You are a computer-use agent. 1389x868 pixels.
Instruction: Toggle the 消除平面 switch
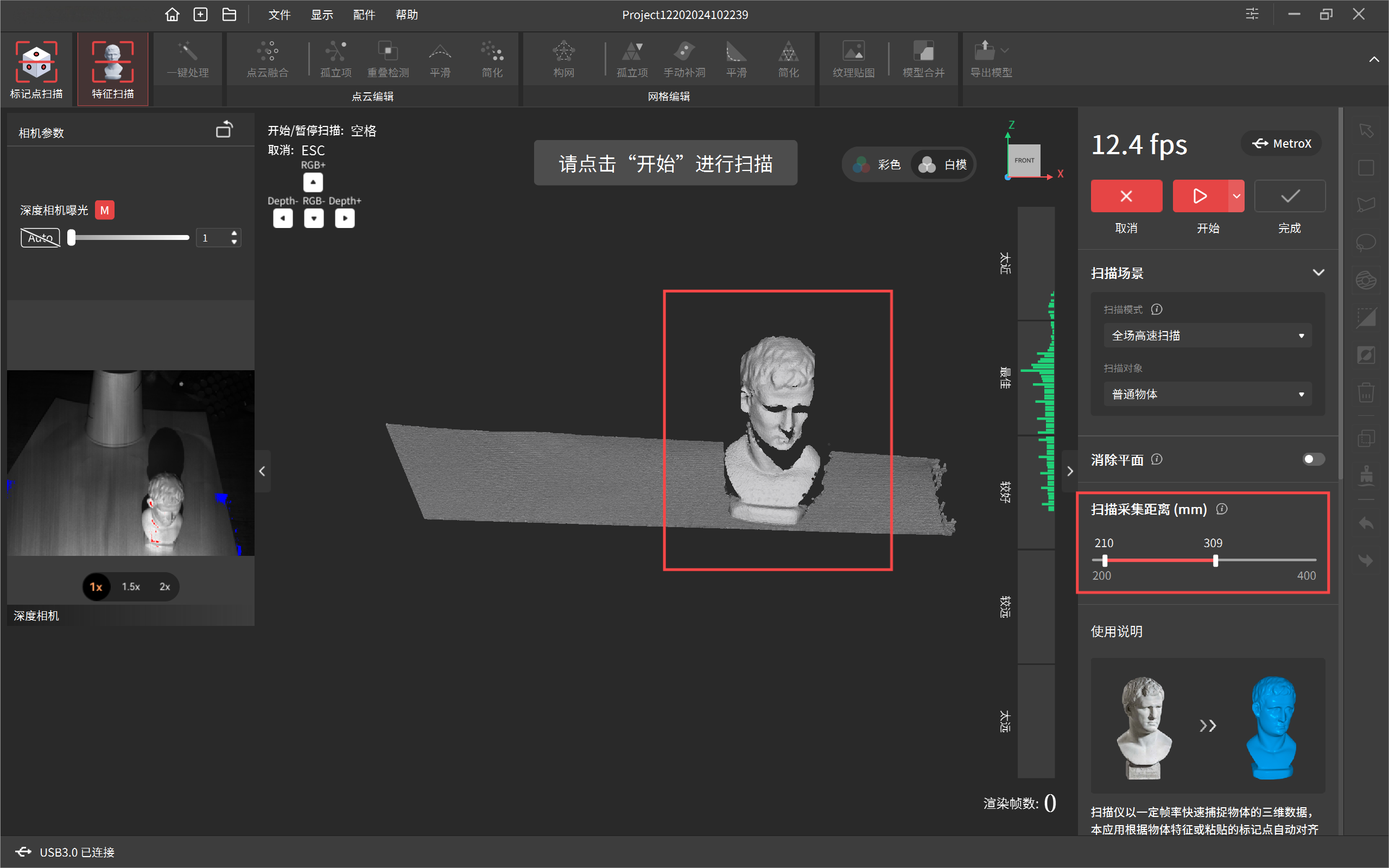click(x=1313, y=459)
